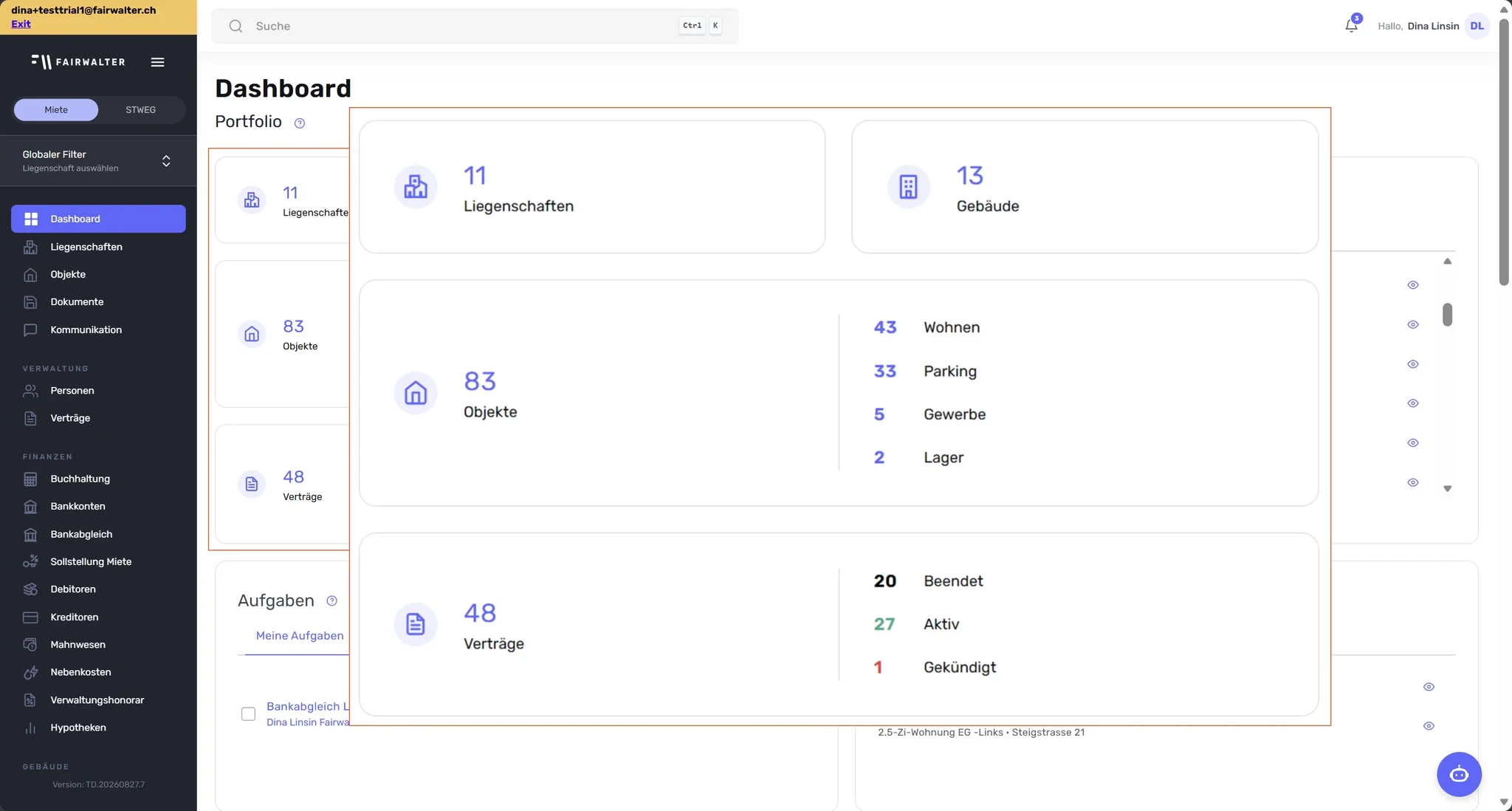Click the Bankkonten bank icon

click(x=30, y=507)
